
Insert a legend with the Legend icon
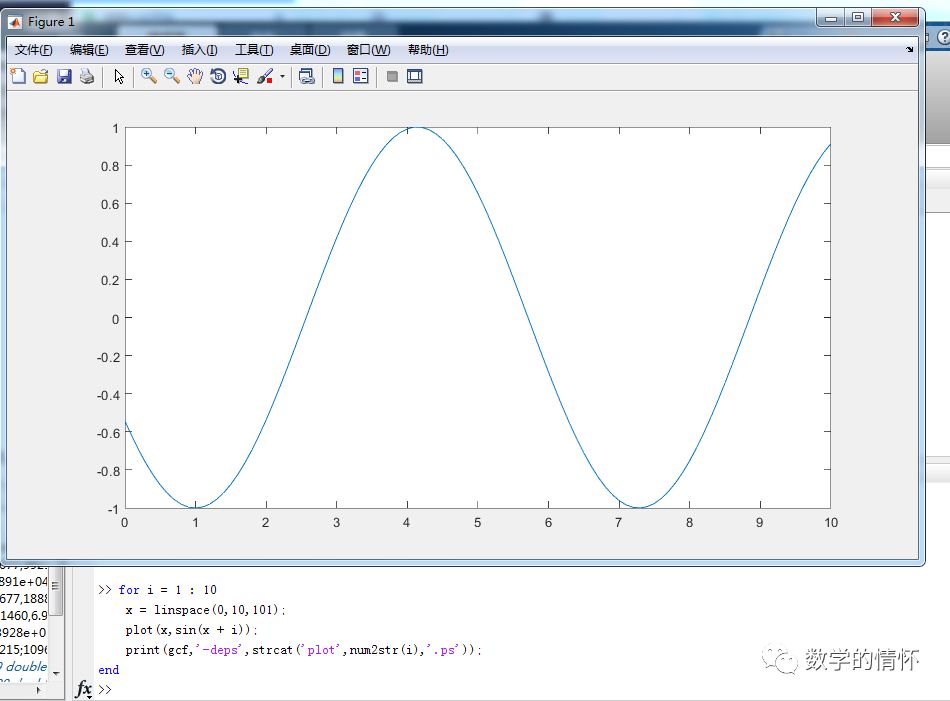pos(360,76)
